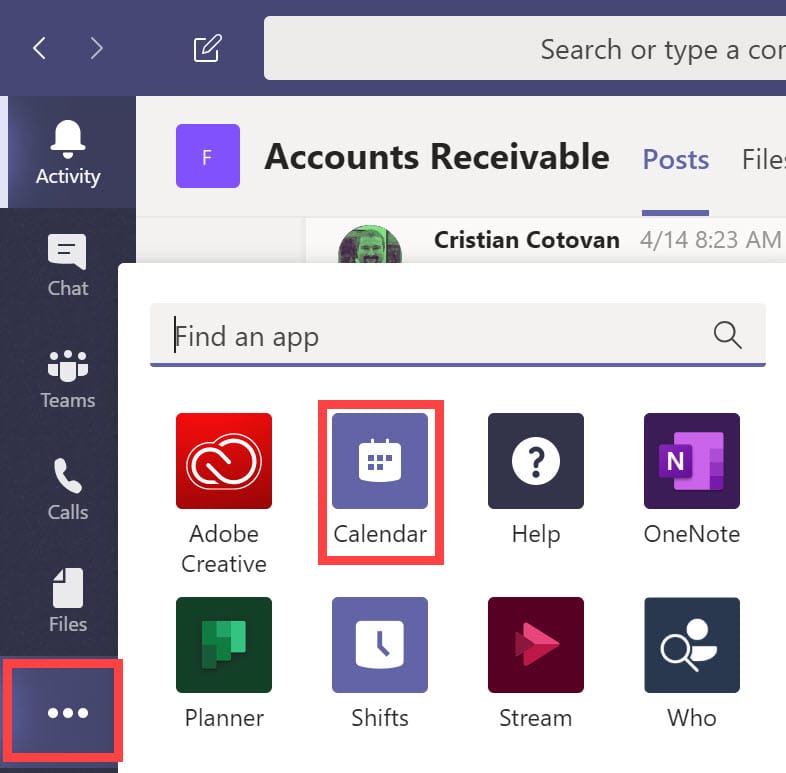Open the Who app
This screenshot has height=773, width=786.
coord(692,663)
